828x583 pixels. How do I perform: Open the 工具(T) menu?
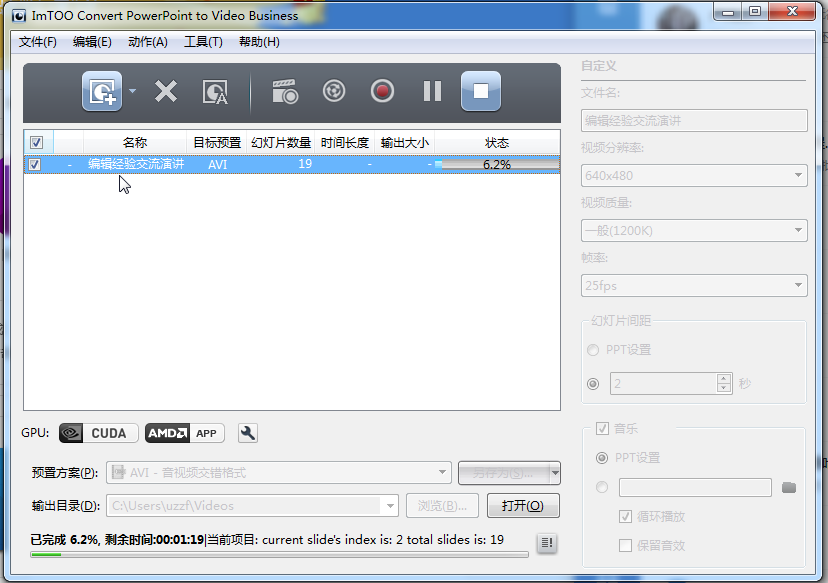click(203, 42)
